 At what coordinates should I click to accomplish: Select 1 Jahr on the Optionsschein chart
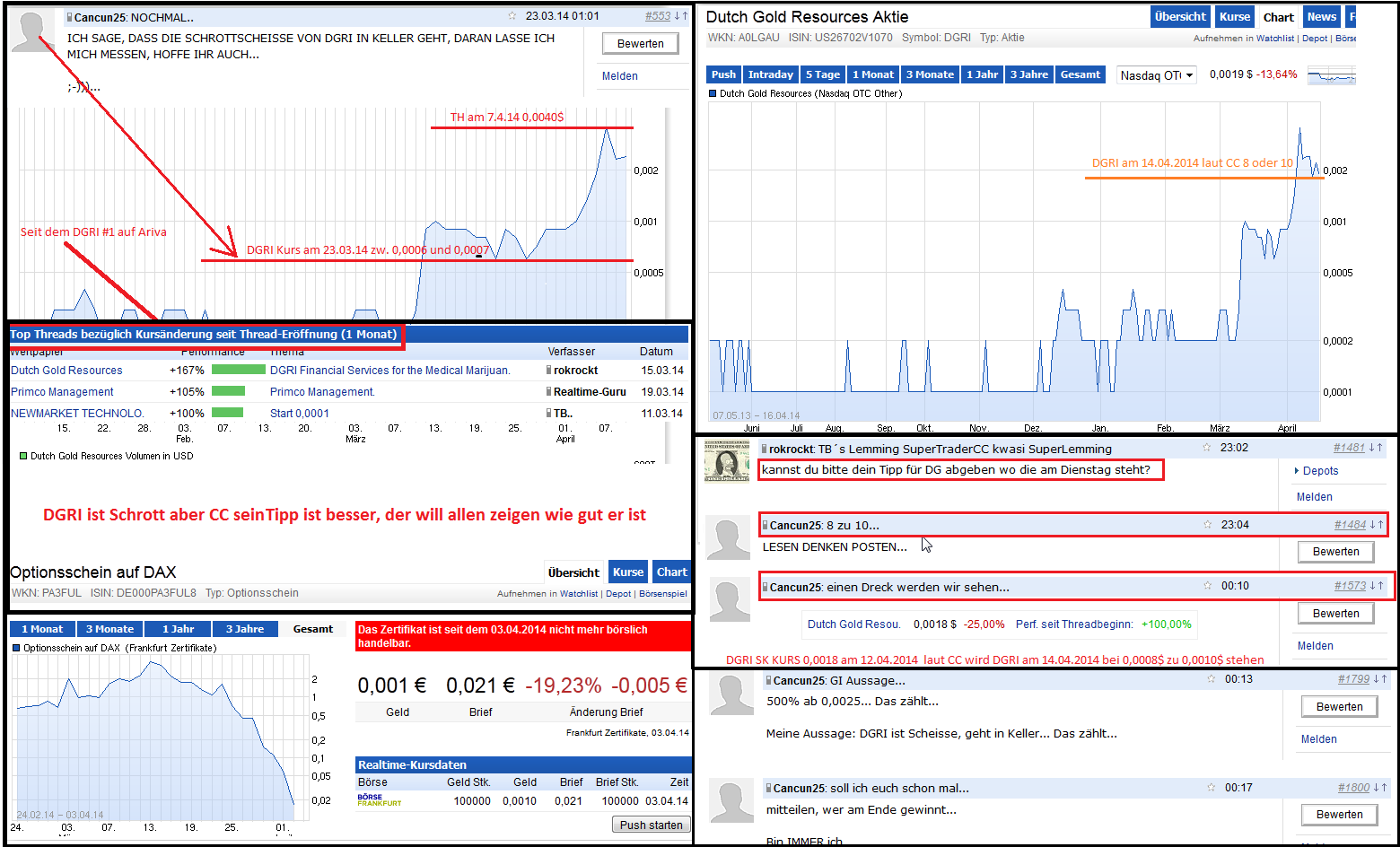(179, 629)
